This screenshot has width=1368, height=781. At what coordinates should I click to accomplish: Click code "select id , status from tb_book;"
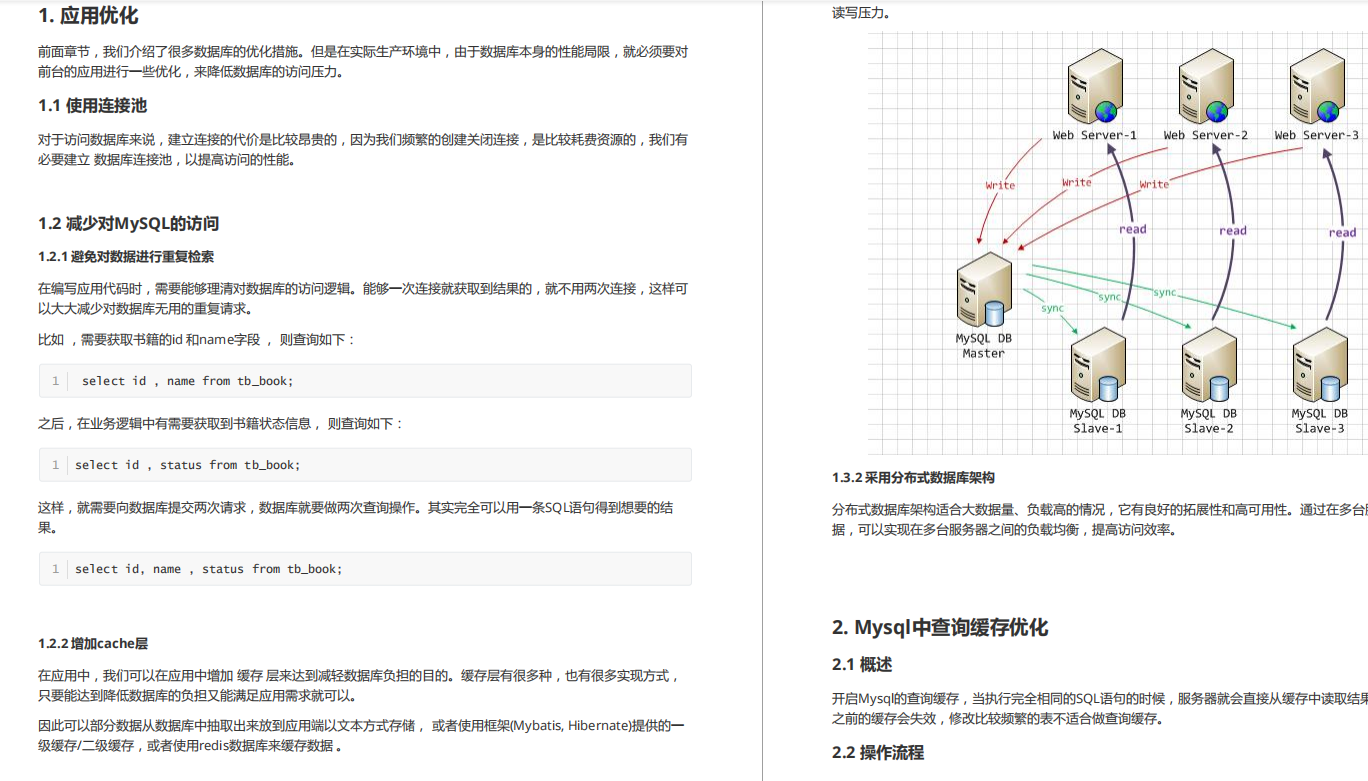[188, 465]
